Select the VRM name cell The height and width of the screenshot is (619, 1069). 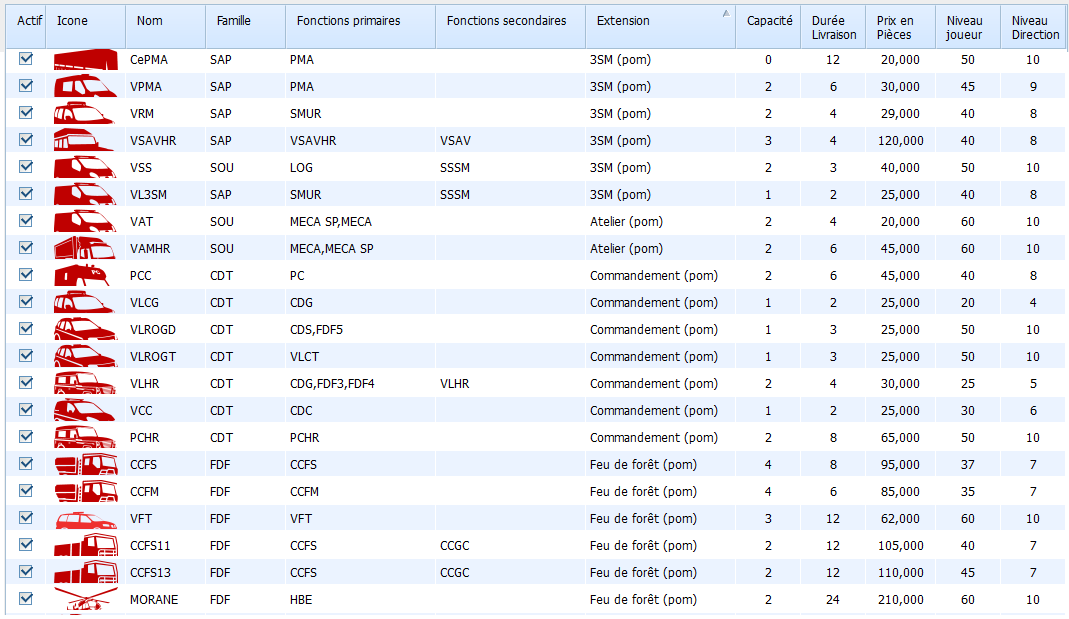(x=142, y=114)
